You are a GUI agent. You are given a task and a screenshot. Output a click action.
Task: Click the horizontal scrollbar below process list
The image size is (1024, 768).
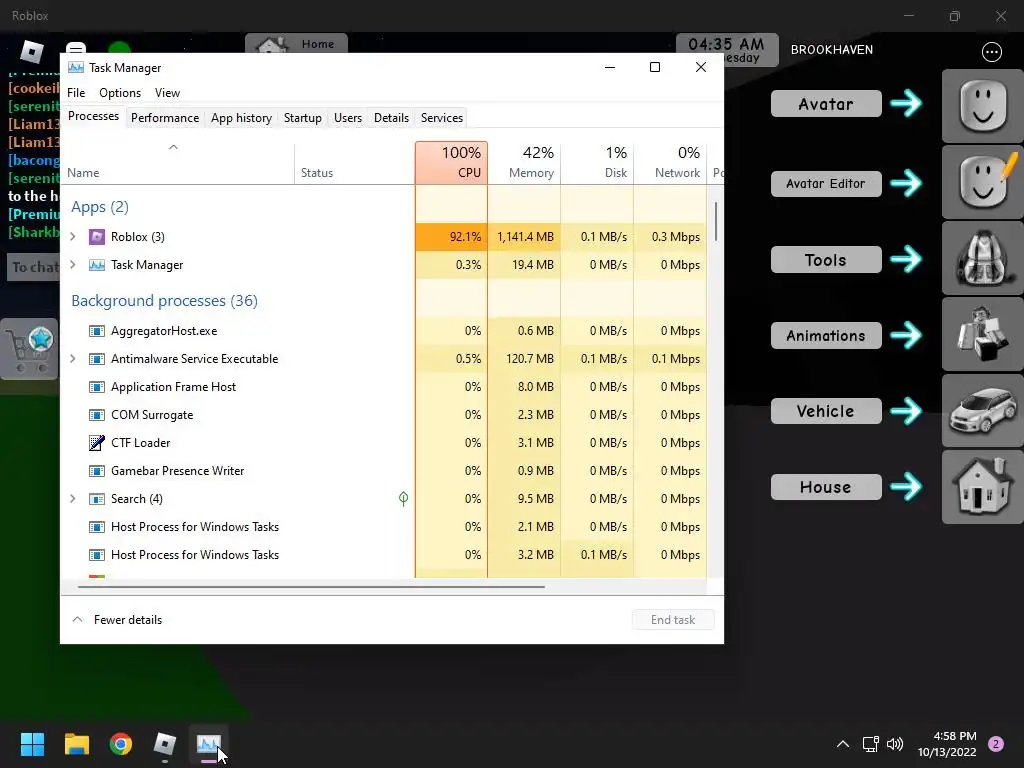(311, 586)
